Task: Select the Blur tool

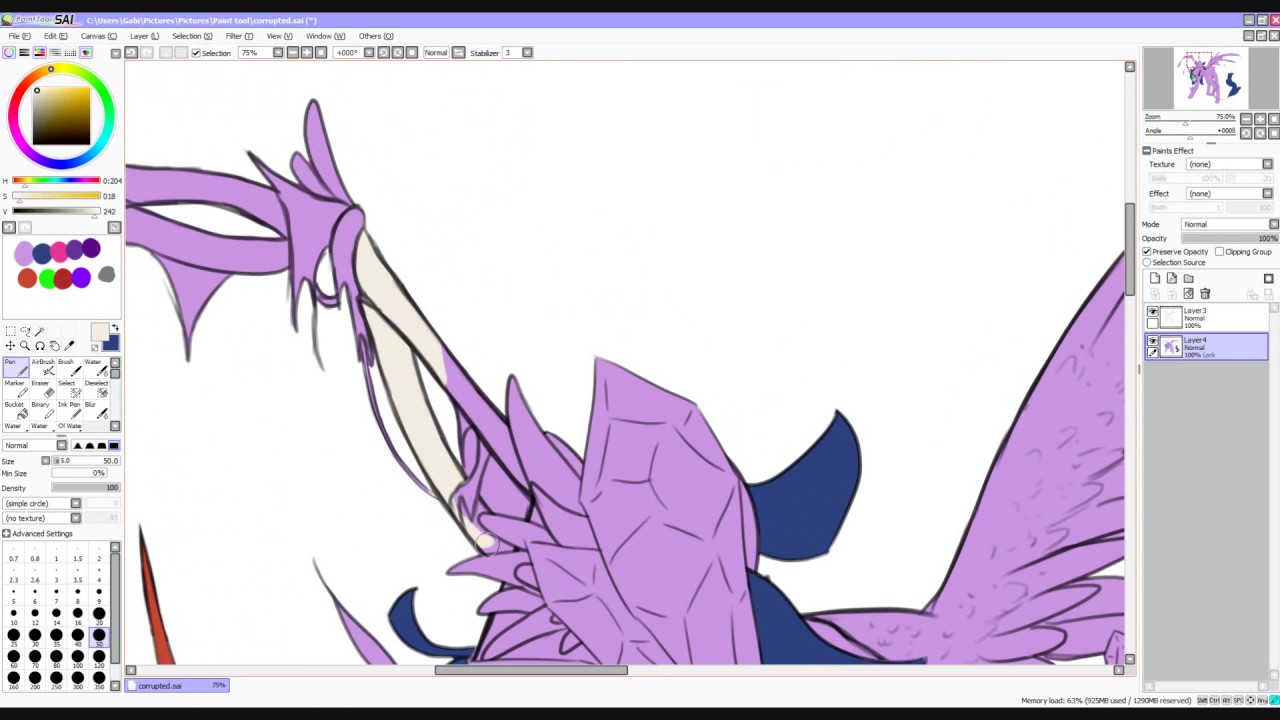Action: click(95, 409)
